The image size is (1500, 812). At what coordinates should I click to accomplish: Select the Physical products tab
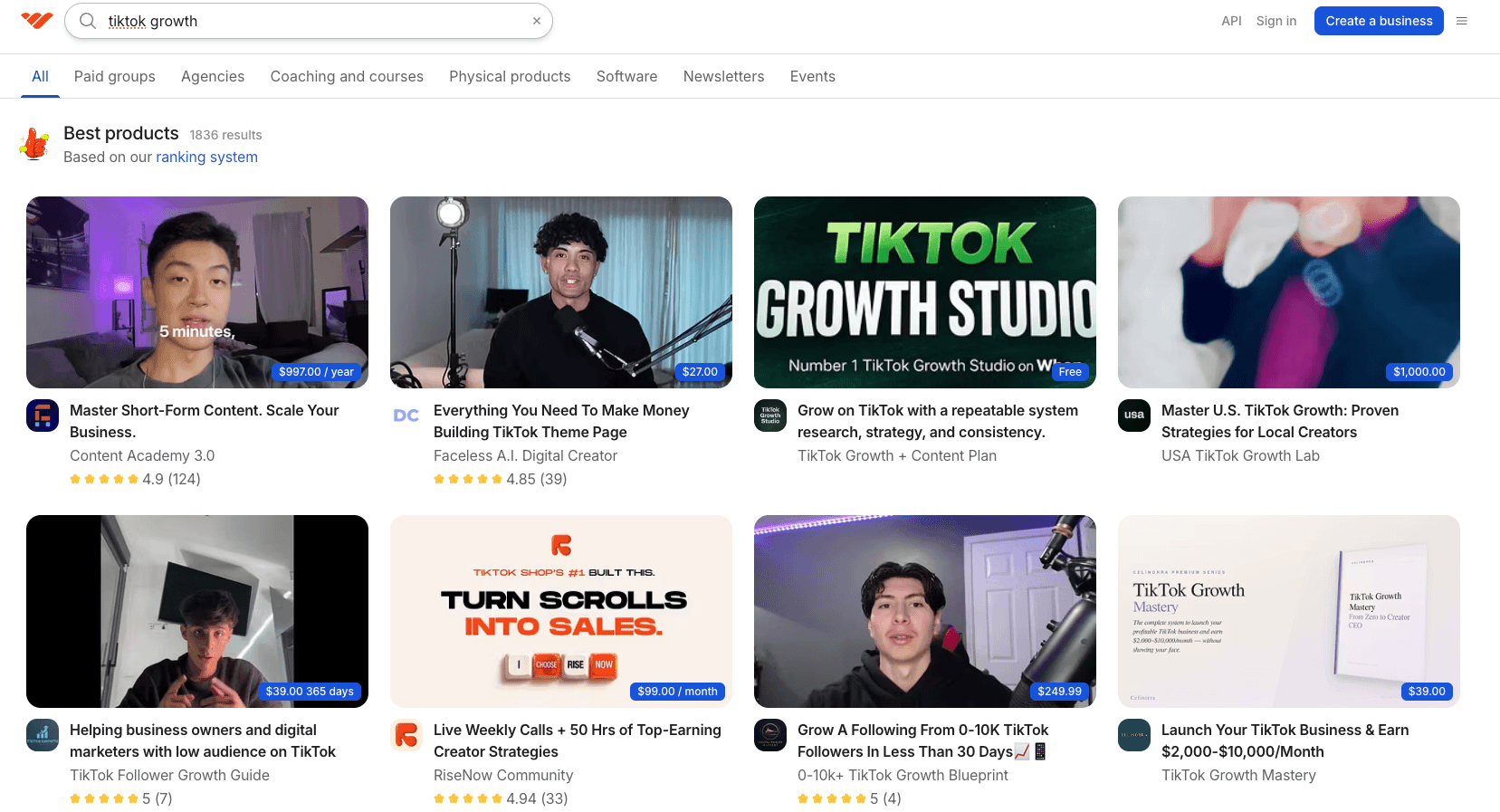[510, 76]
